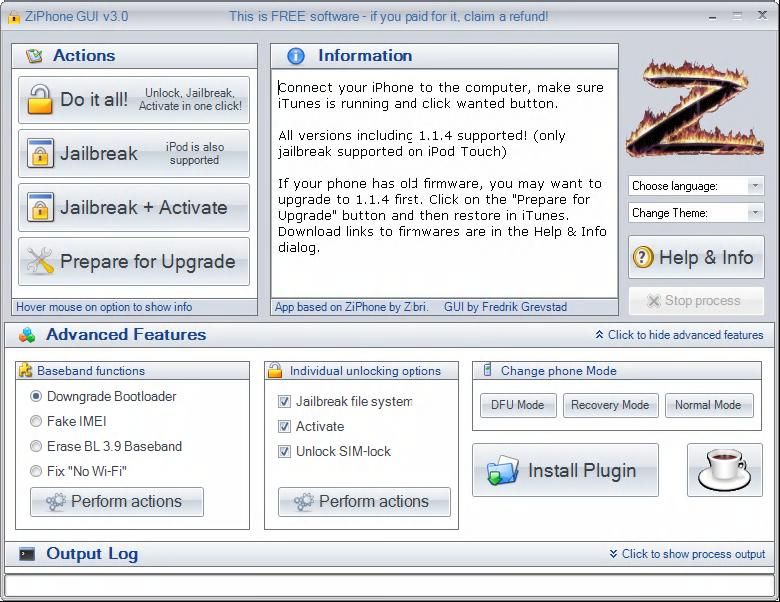The image size is (780, 602).
Task: Toggle the Activate checkbox
Action: point(285,426)
